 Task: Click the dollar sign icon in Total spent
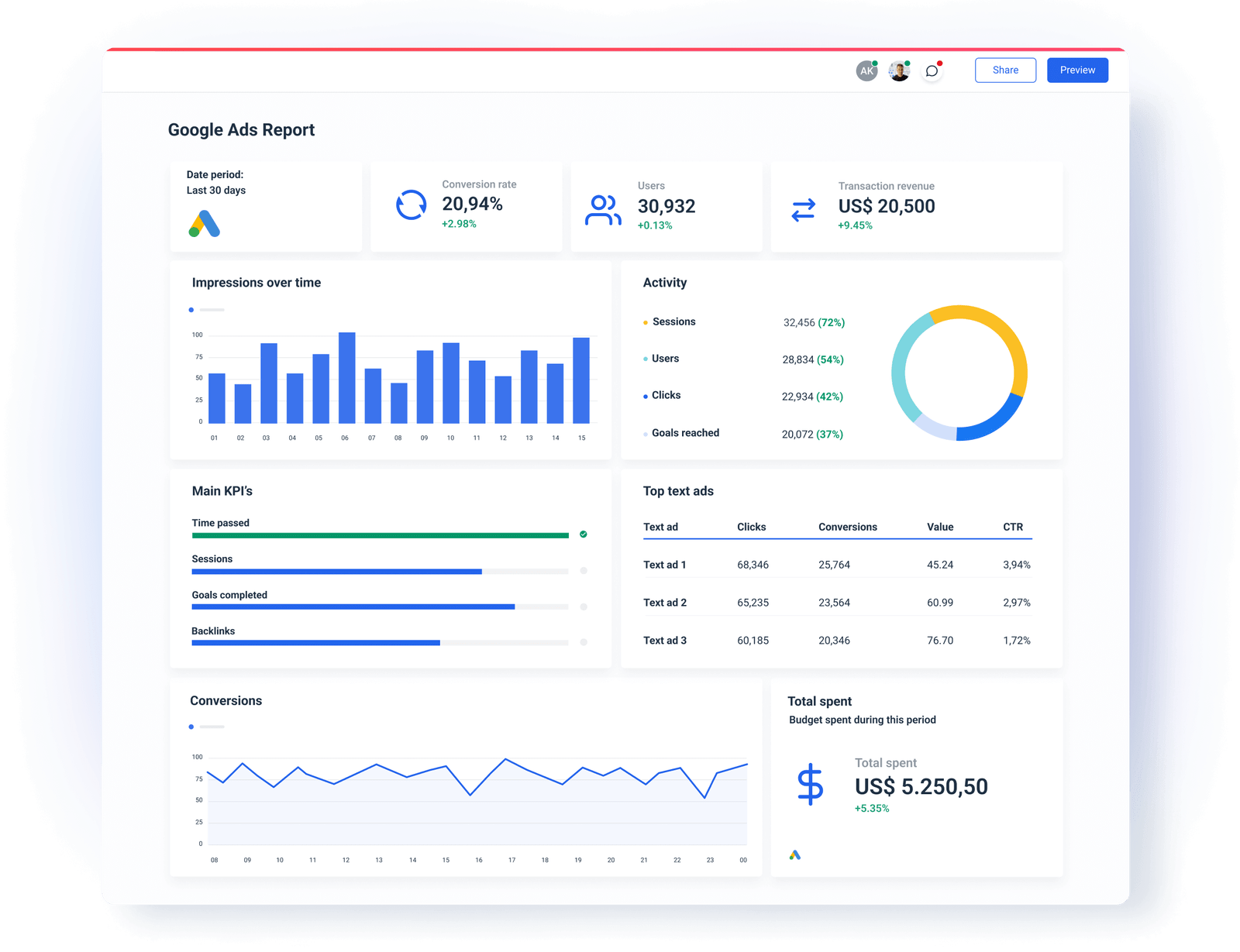(810, 784)
